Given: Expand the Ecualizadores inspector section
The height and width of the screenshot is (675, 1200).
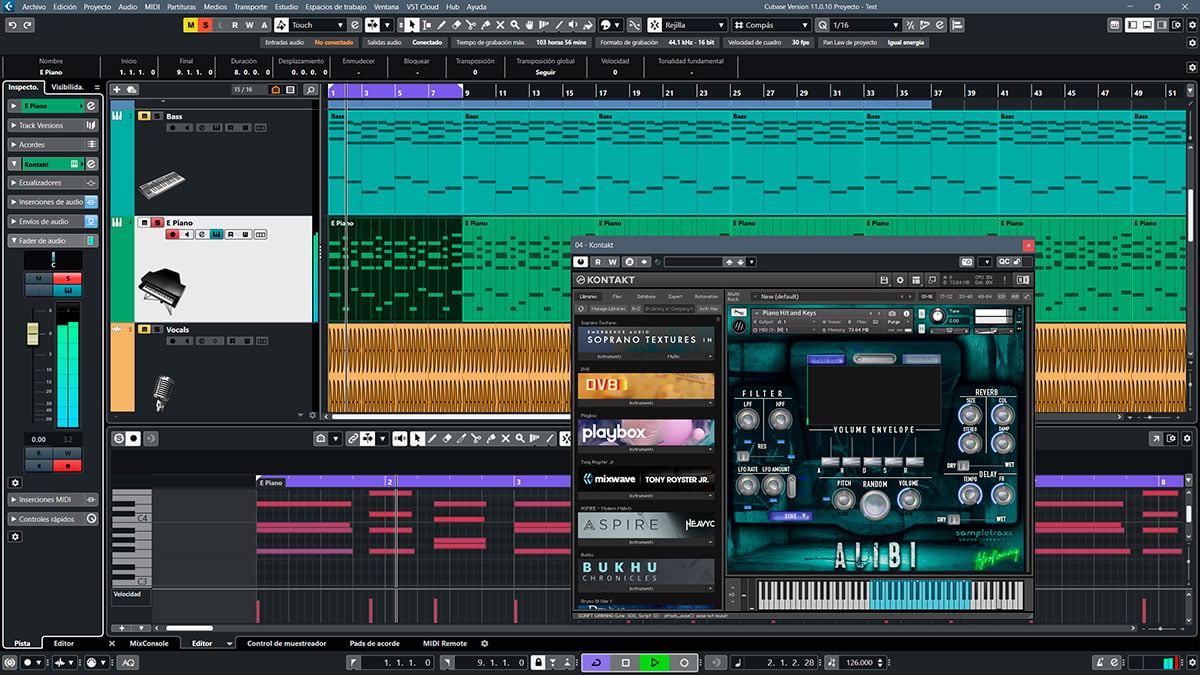Looking at the screenshot, I should 53,183.
